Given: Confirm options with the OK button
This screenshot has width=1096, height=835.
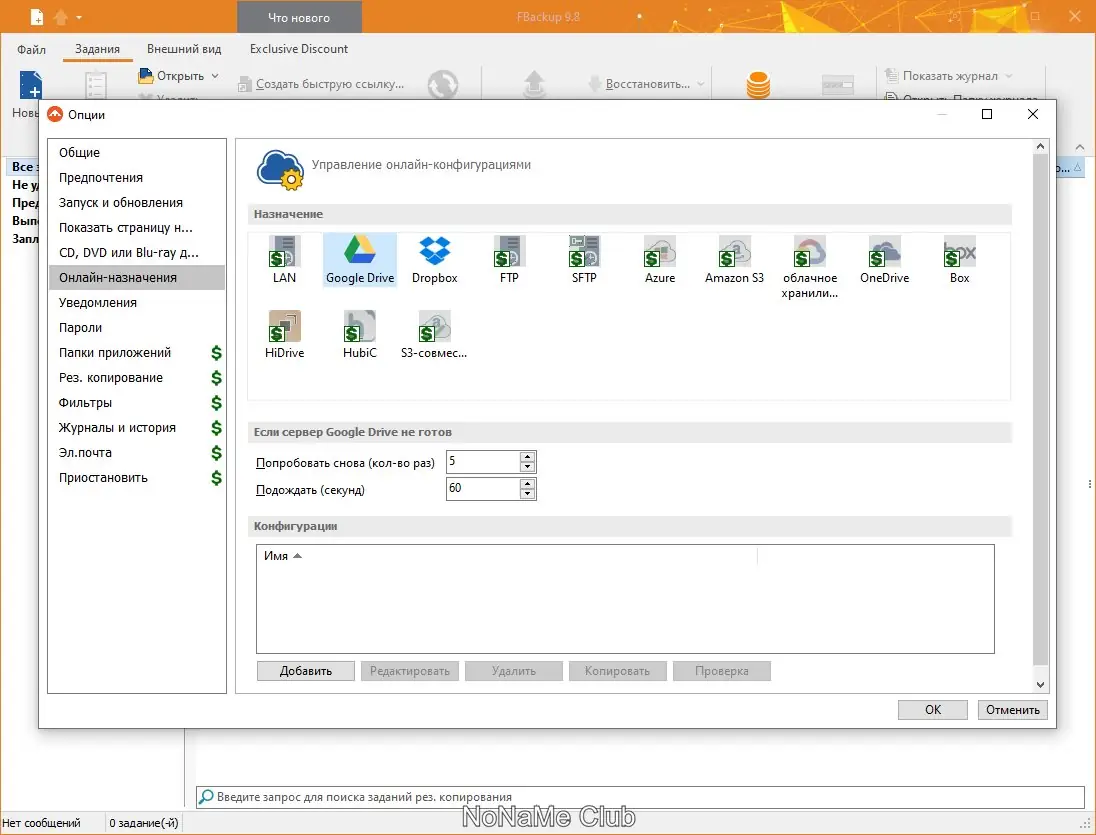Looking at the screenshot, I should [933, 710].
